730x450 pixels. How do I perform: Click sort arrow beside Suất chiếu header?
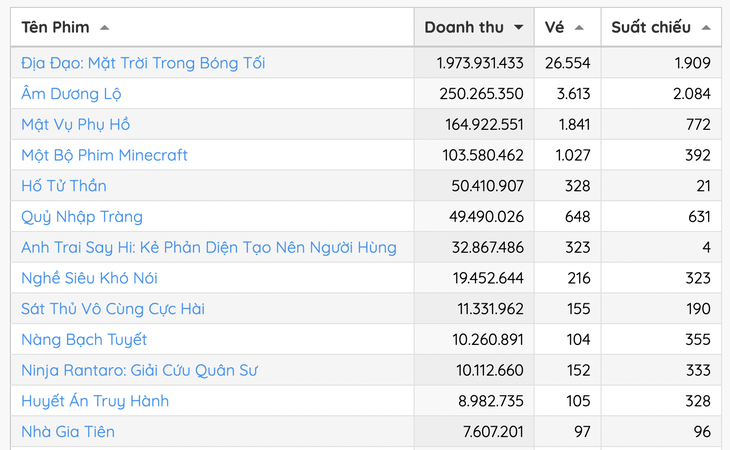[706, 27]
